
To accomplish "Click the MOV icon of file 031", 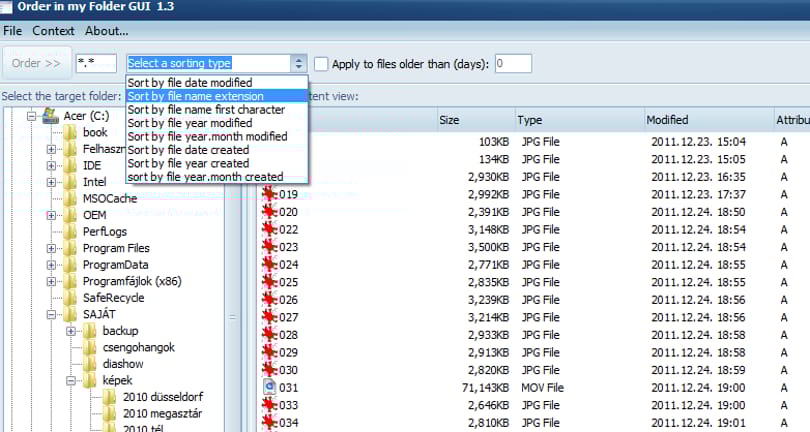I will [270, 388].
